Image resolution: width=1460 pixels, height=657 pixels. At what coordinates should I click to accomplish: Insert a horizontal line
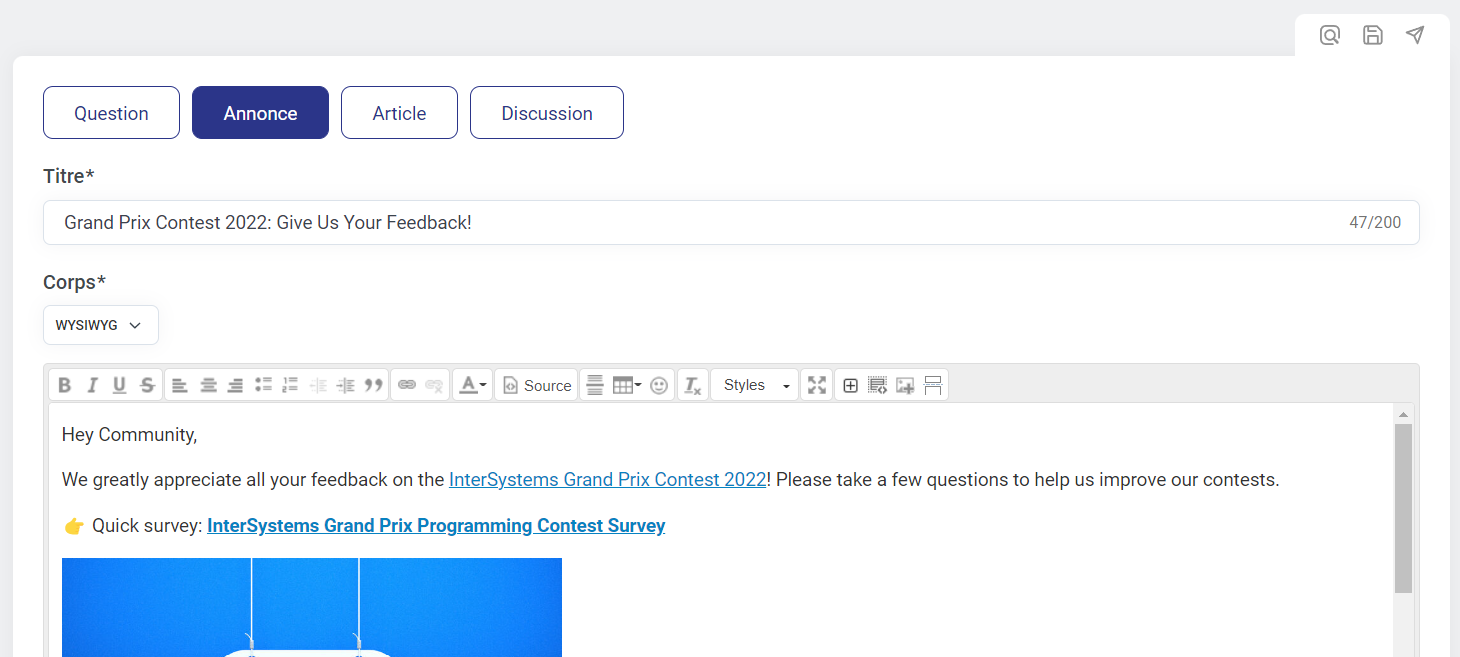coord(595,385)
